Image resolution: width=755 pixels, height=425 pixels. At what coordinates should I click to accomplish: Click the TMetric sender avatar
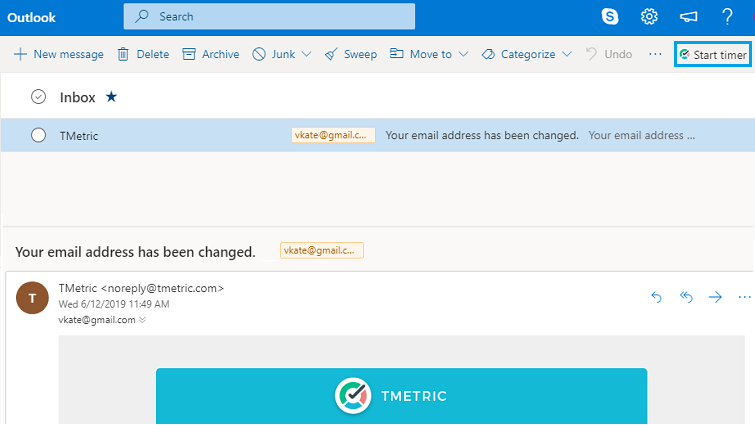click(x=32, y=298)
